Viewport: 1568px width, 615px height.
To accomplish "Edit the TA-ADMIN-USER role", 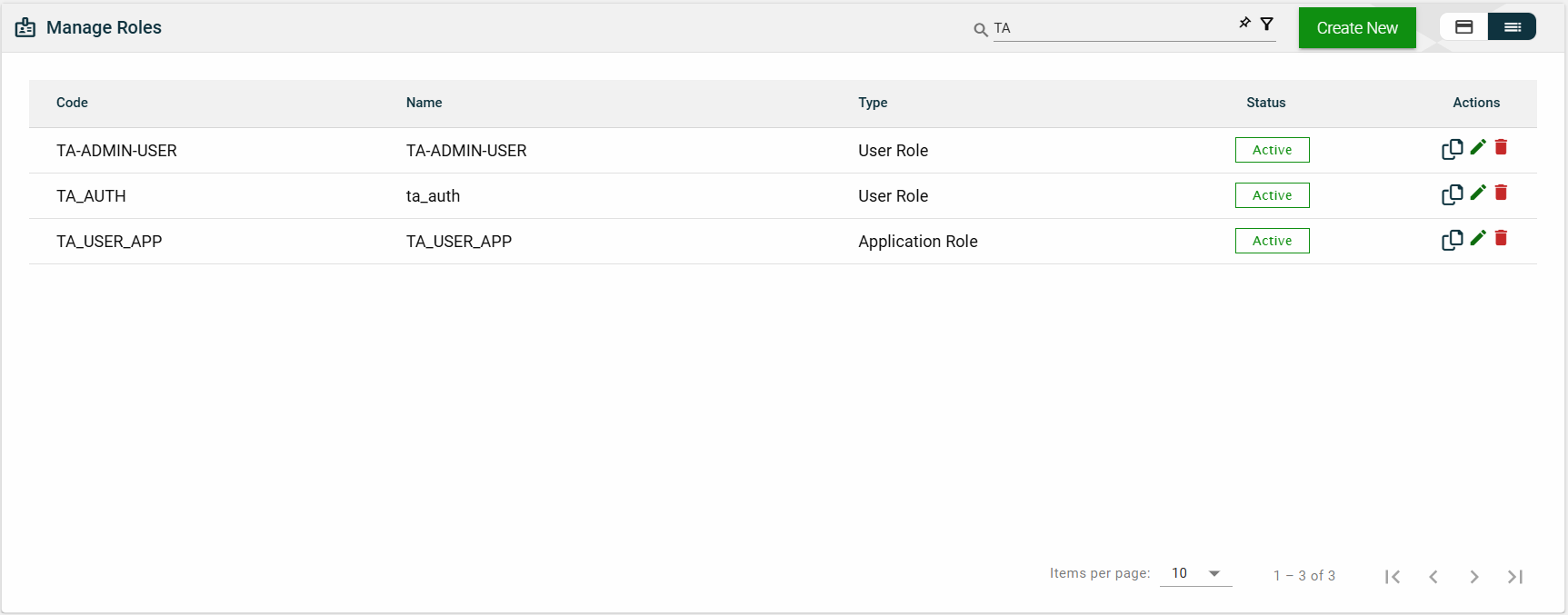I will point(1478,147).
